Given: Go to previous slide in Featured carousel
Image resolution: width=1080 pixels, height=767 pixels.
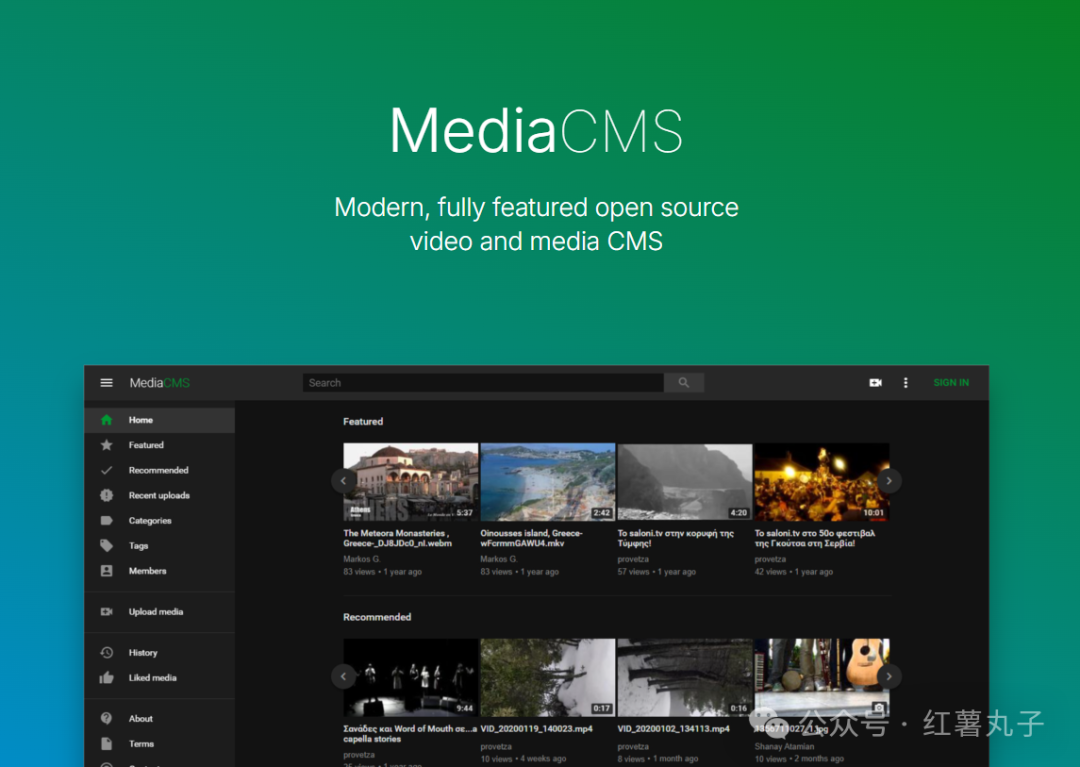Looking at the screenshot, I should [x=343, y=481].
